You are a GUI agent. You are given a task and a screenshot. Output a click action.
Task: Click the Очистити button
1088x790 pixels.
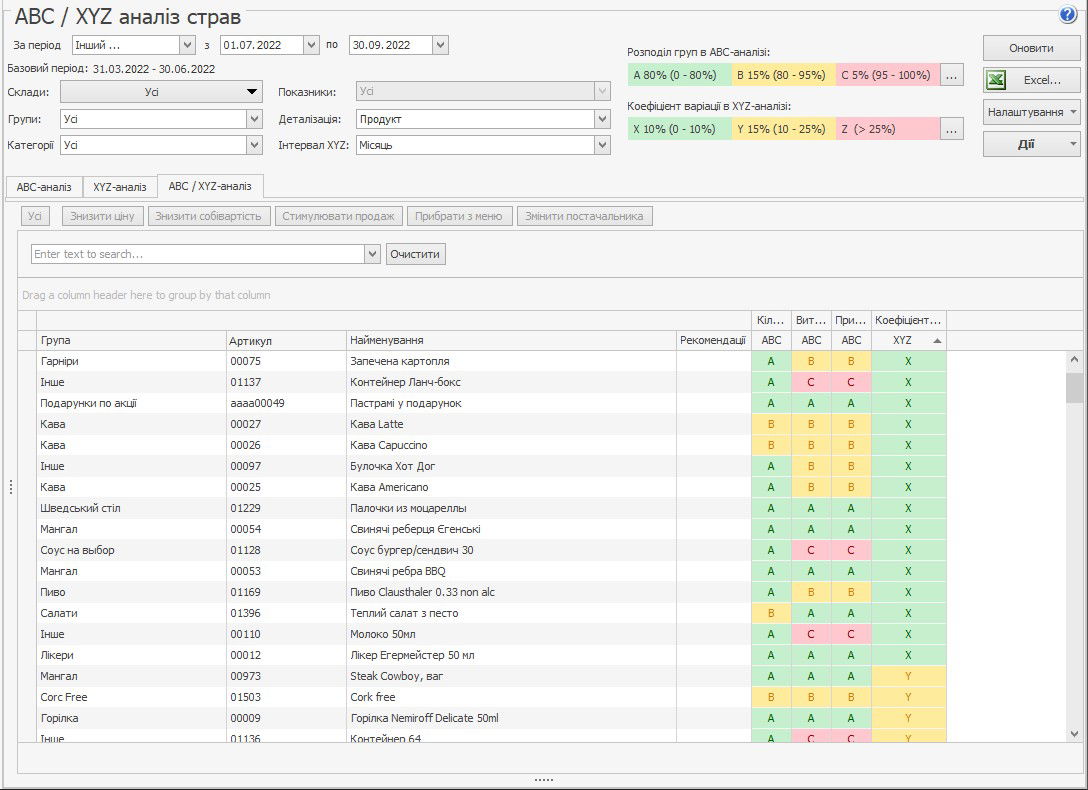[x=415, y=254]
